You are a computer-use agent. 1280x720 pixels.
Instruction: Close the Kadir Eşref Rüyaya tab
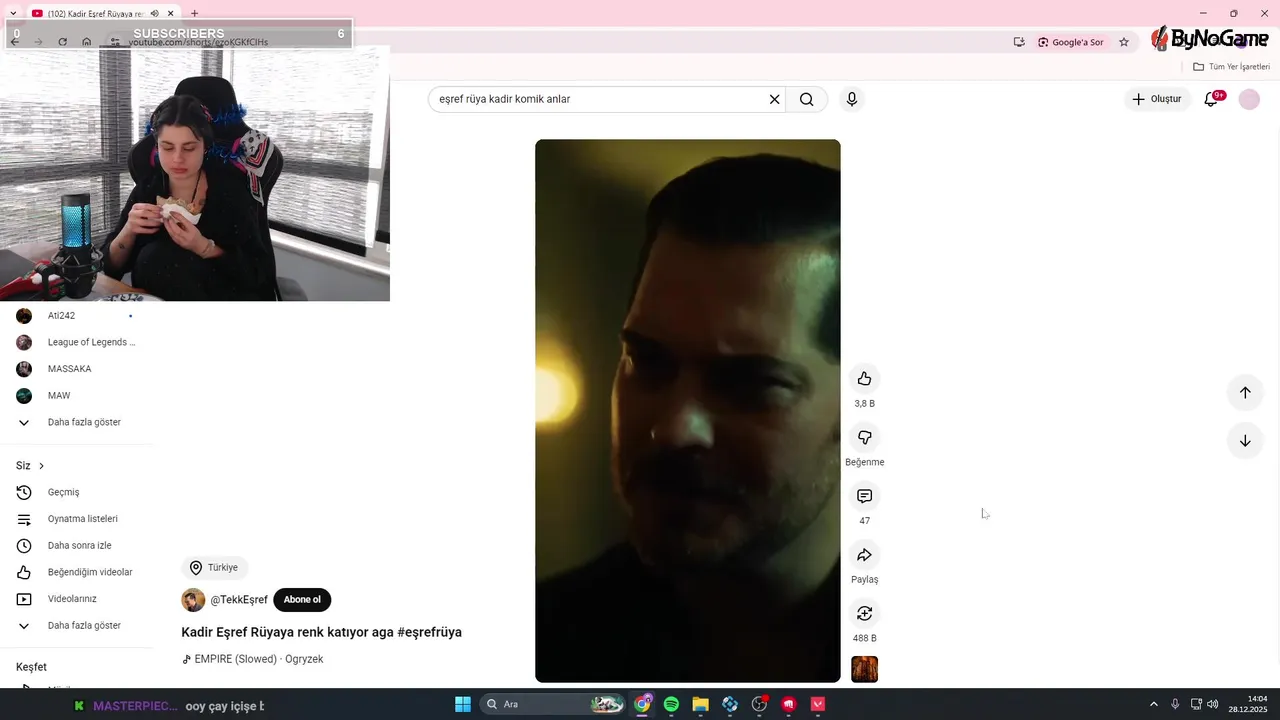pyautogui.click(x=171, y=13)
